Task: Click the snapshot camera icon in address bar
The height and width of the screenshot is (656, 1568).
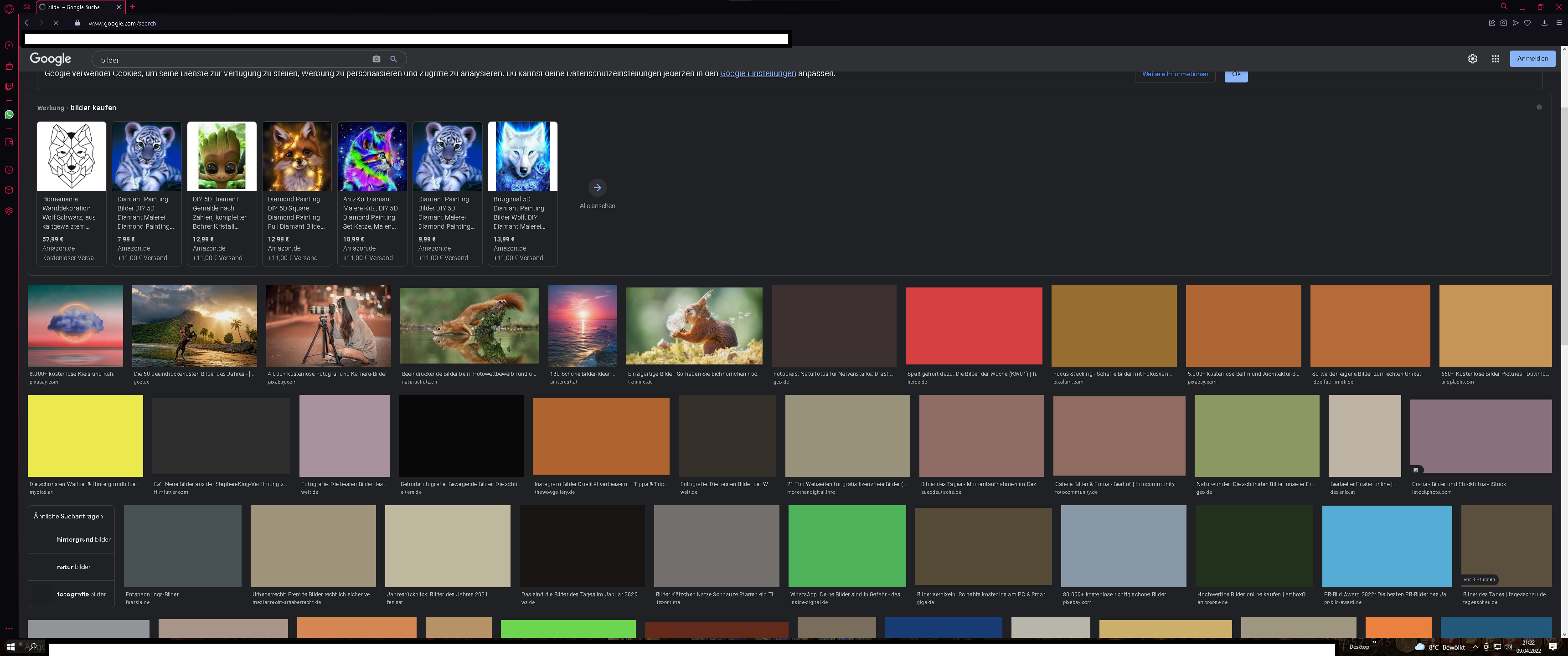Action: [x=1503, y=23]
